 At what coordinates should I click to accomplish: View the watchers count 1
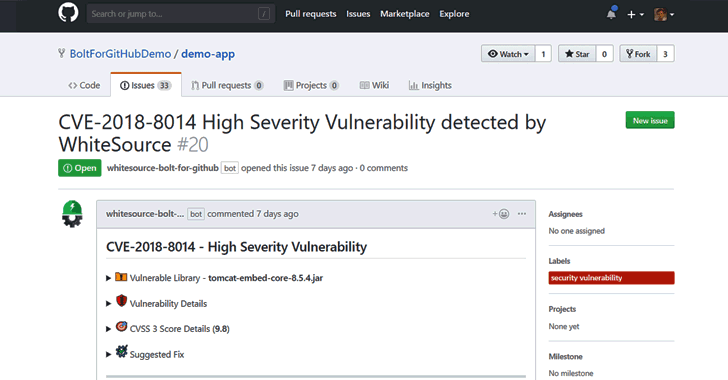pyautogui.click(x=543, y=54)
